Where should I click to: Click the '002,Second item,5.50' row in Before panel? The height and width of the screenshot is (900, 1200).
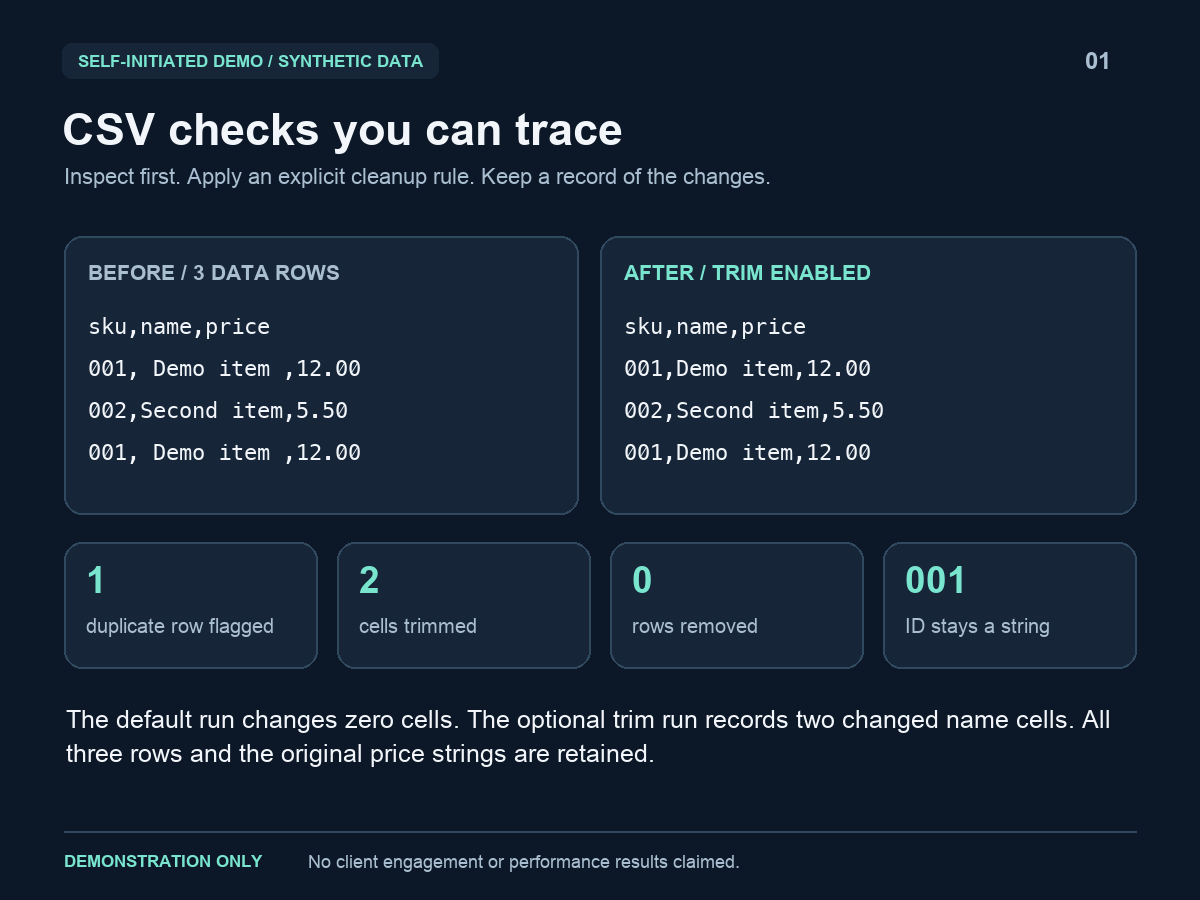pyautogui.click(x=218, y=411)
